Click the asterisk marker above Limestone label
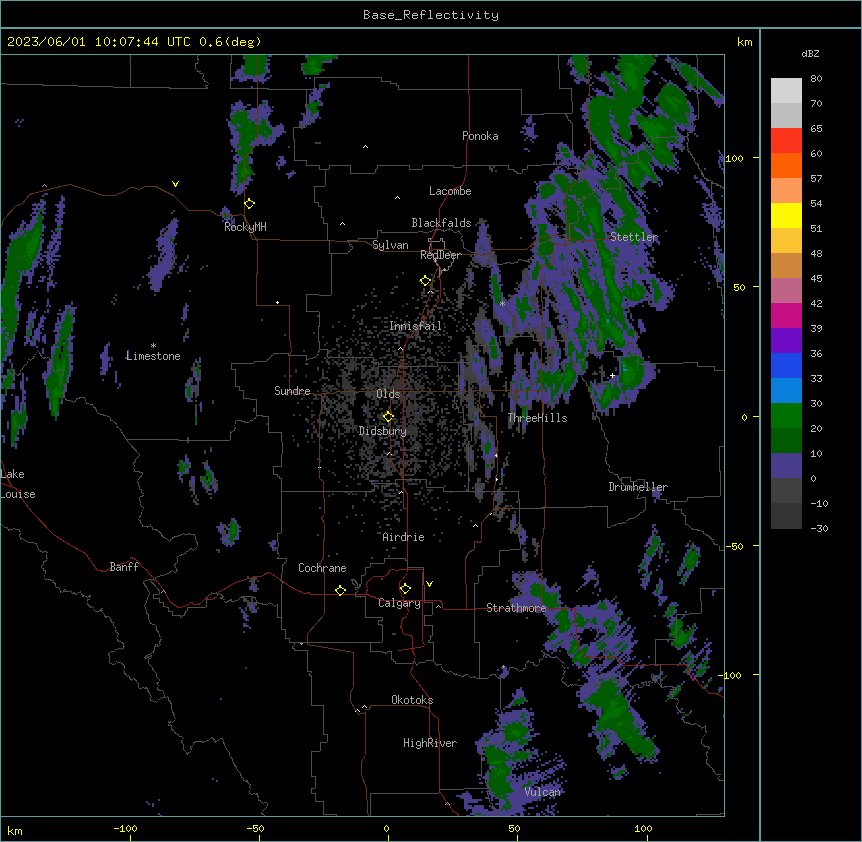This screenshot has height=842, width=862. pyautogui.click(x=153, y=346)
